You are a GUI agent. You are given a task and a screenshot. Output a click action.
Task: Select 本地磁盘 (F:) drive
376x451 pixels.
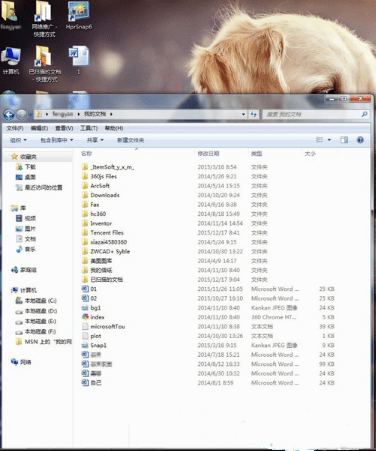coord(36,332)
